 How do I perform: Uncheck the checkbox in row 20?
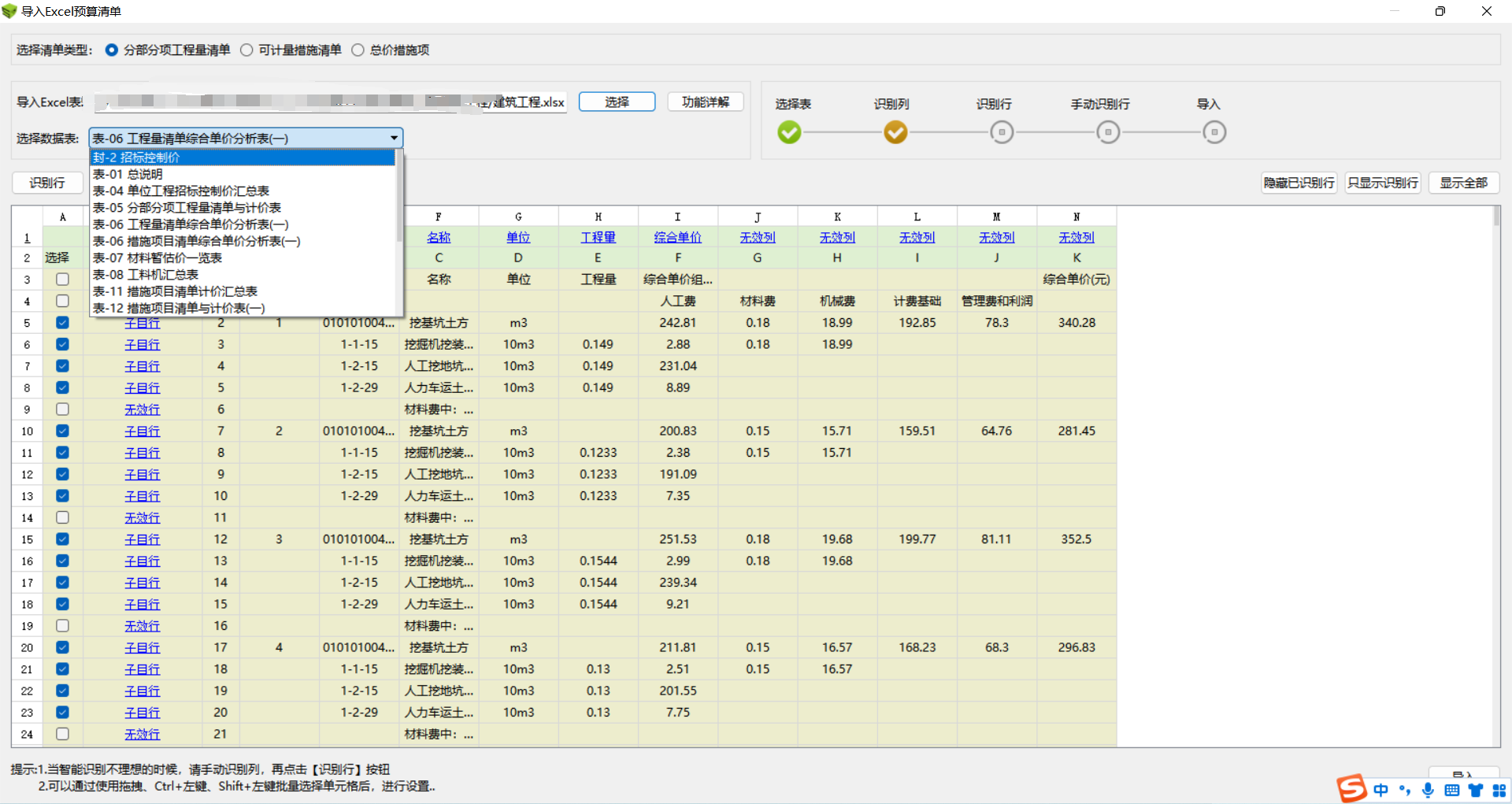click(62, 647)
